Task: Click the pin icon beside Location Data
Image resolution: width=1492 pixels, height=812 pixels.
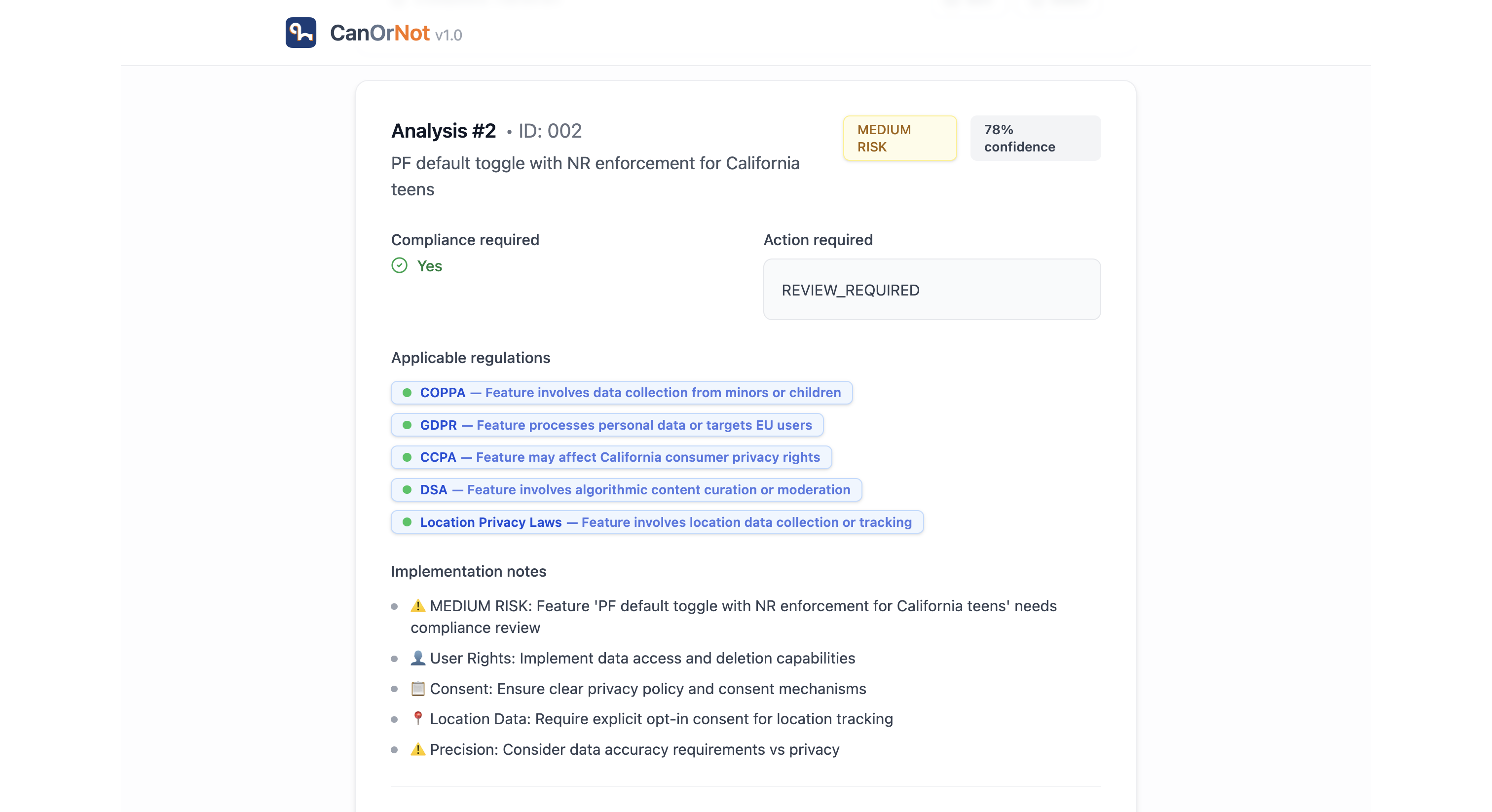Action: pyautogui.click(x=417, y=718)
